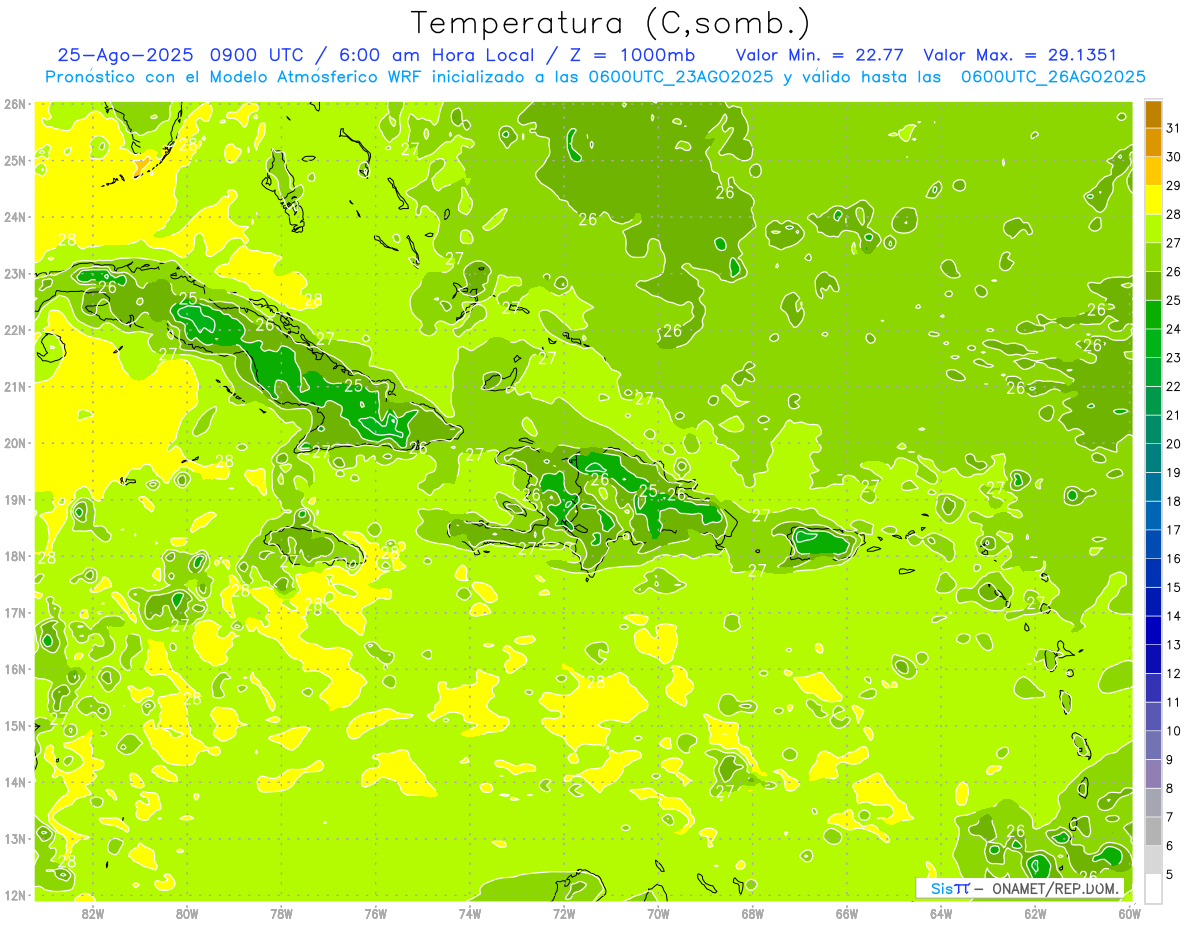Select the purple colorbar swatch between 8 and 9
The image size is (1200, 927).
tap(1153, 774)
